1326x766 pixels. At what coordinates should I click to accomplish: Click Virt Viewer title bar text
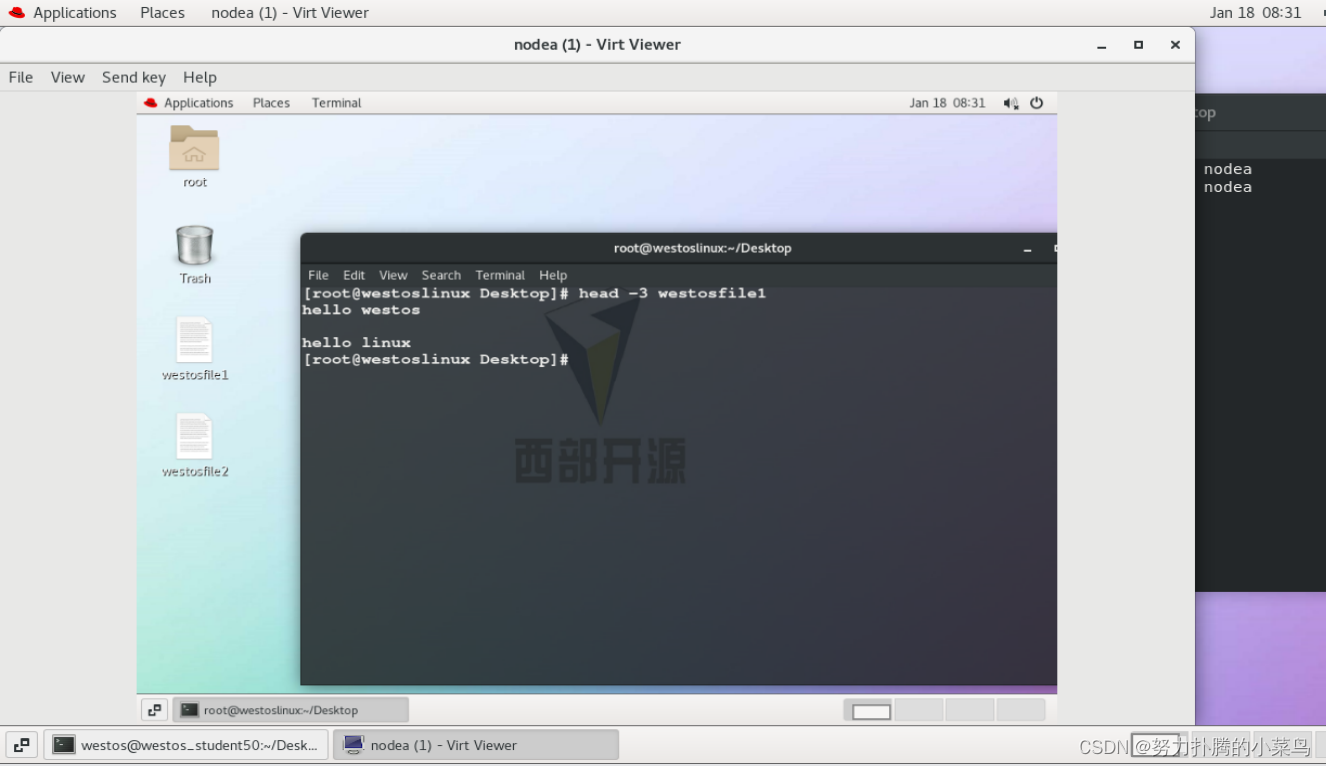click(597, 44)
